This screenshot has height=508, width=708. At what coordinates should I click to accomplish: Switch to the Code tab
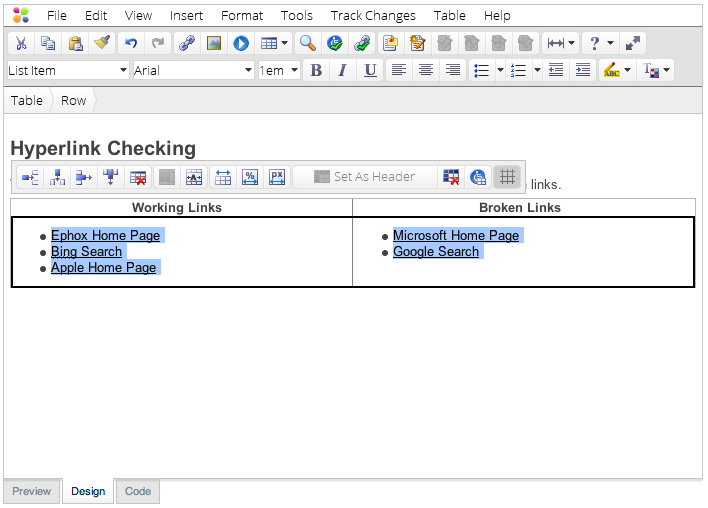138,491
